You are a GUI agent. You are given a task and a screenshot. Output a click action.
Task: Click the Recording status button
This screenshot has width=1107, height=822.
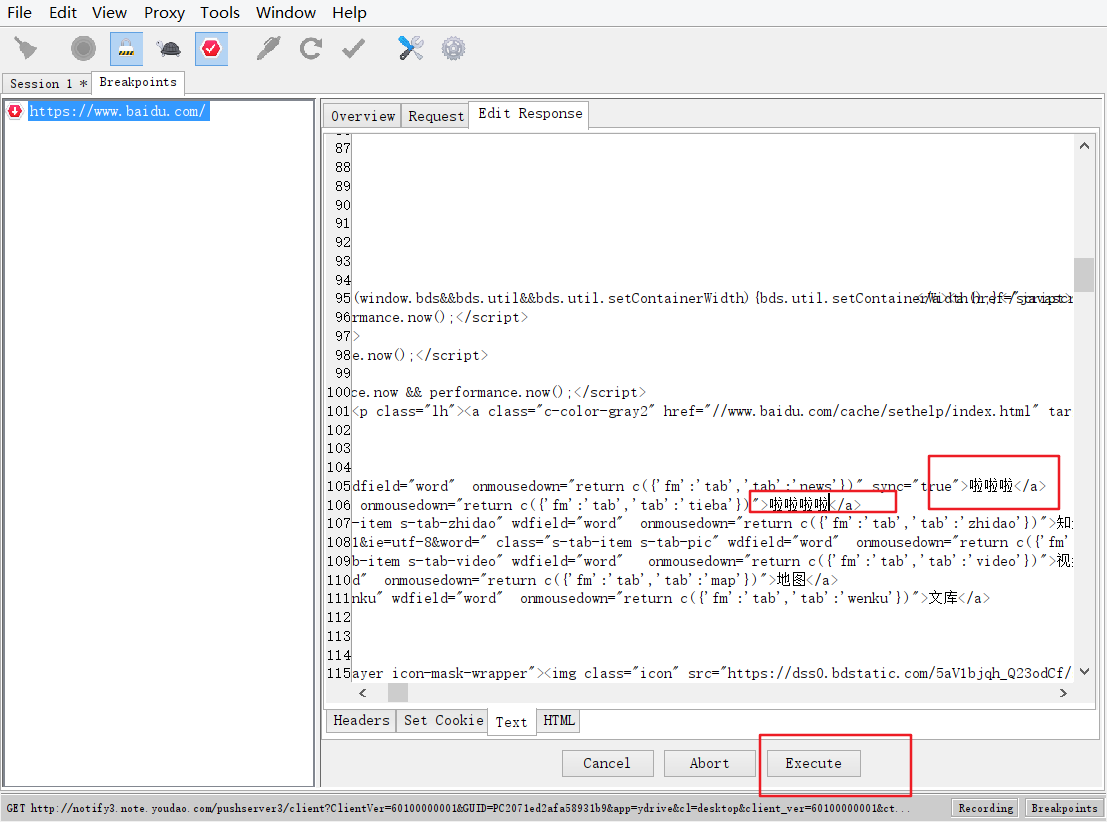[x=985, y=808]
